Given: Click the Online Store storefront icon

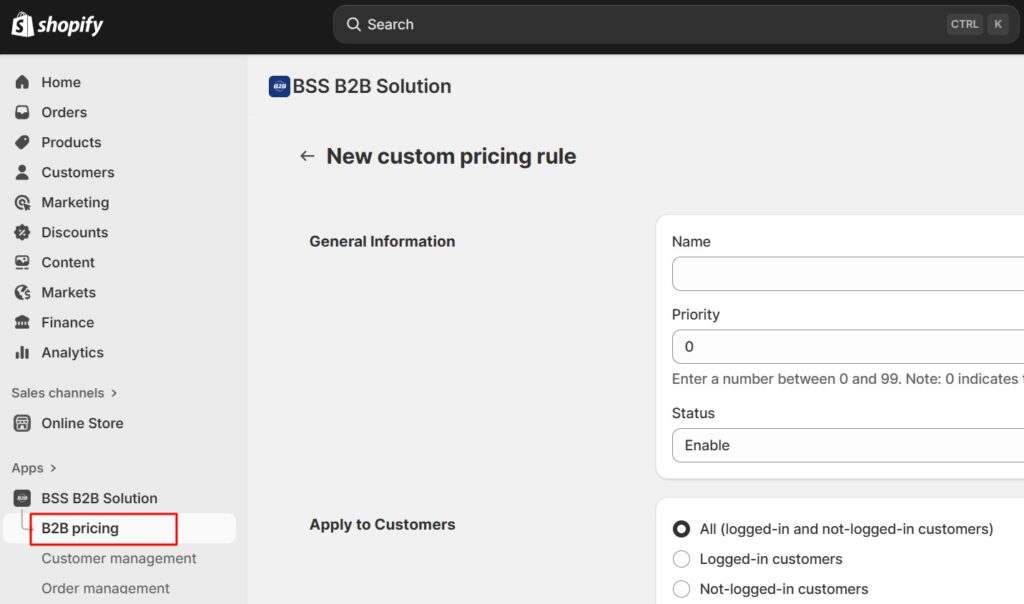Looking at the screenshot, I should (x=22, y=423).
